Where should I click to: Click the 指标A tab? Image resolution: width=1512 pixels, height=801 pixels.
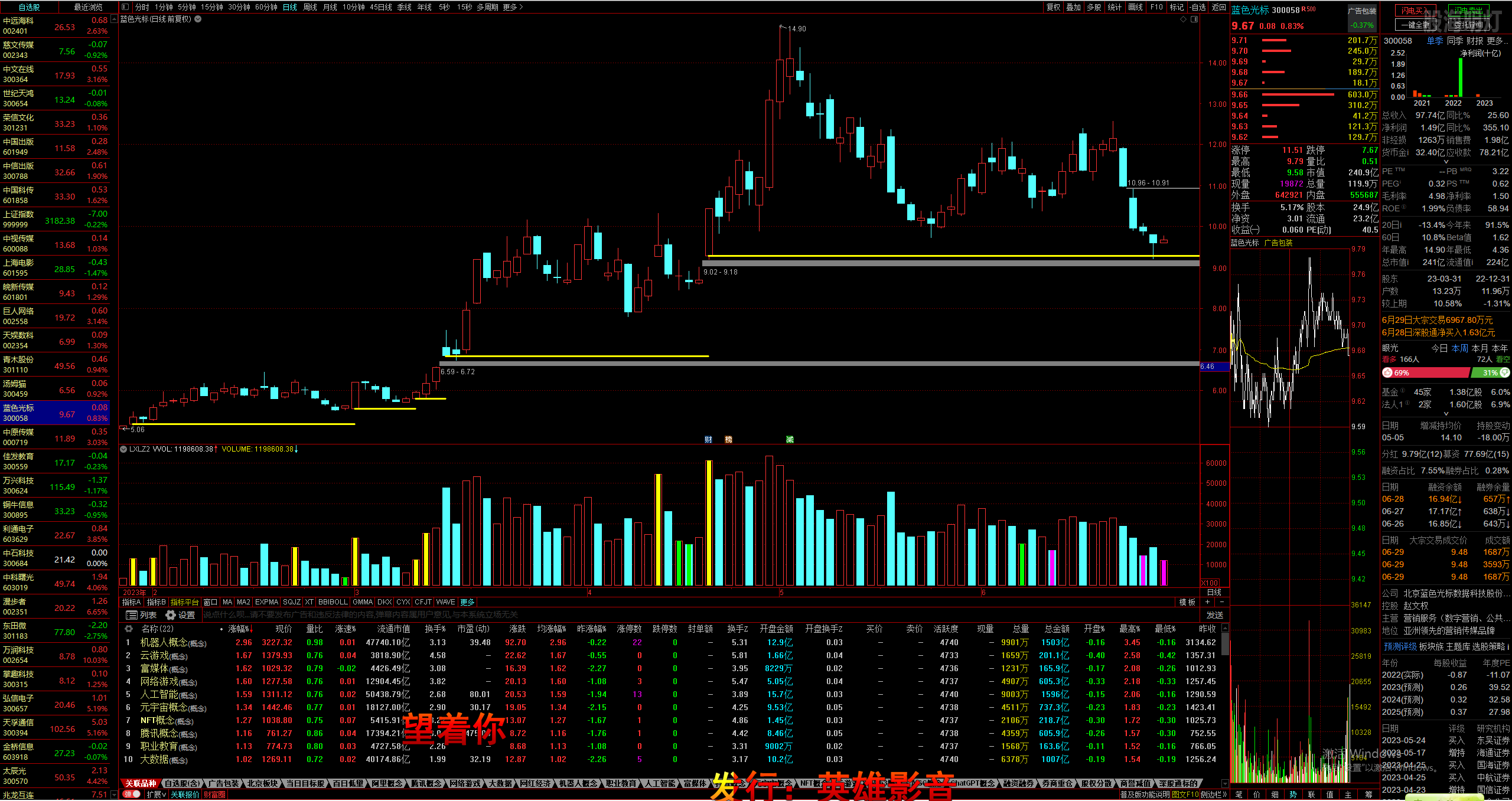(x=132, y=602)
